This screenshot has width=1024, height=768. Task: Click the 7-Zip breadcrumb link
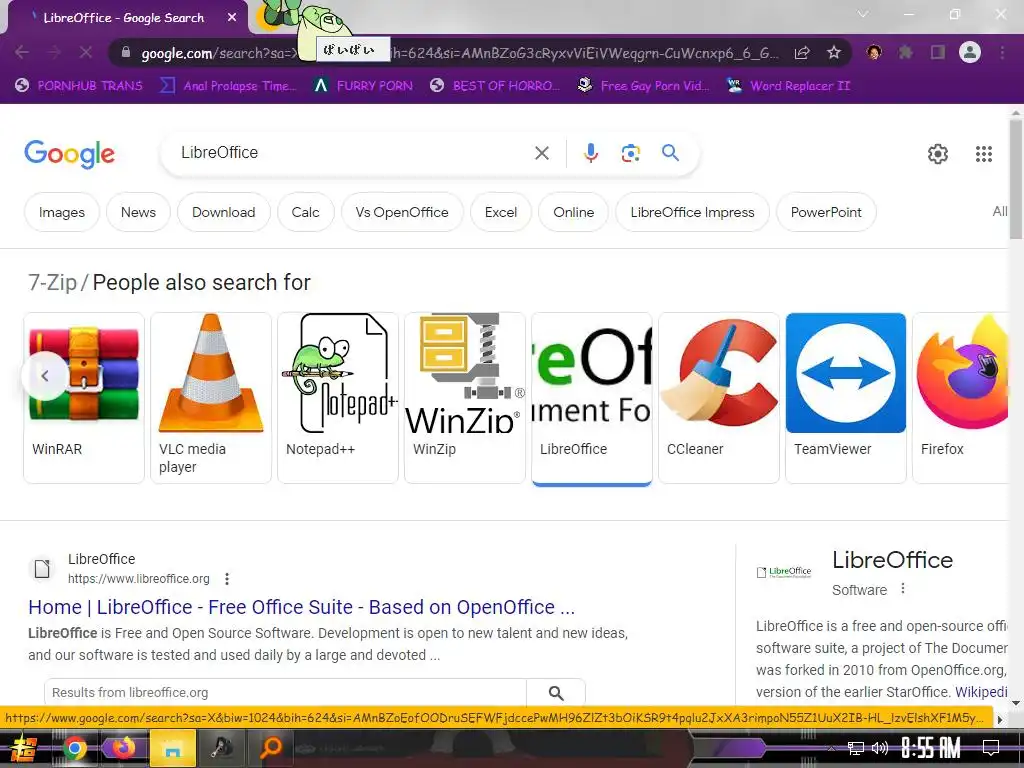pyautogui.click(x=52, y=282)
